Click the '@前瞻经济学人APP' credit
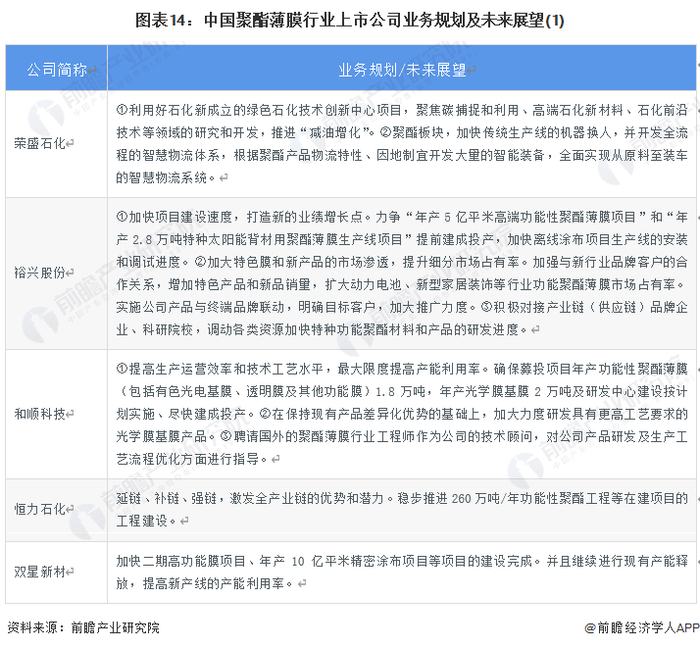The image size is (700, 648). click(x=642, y=627)
